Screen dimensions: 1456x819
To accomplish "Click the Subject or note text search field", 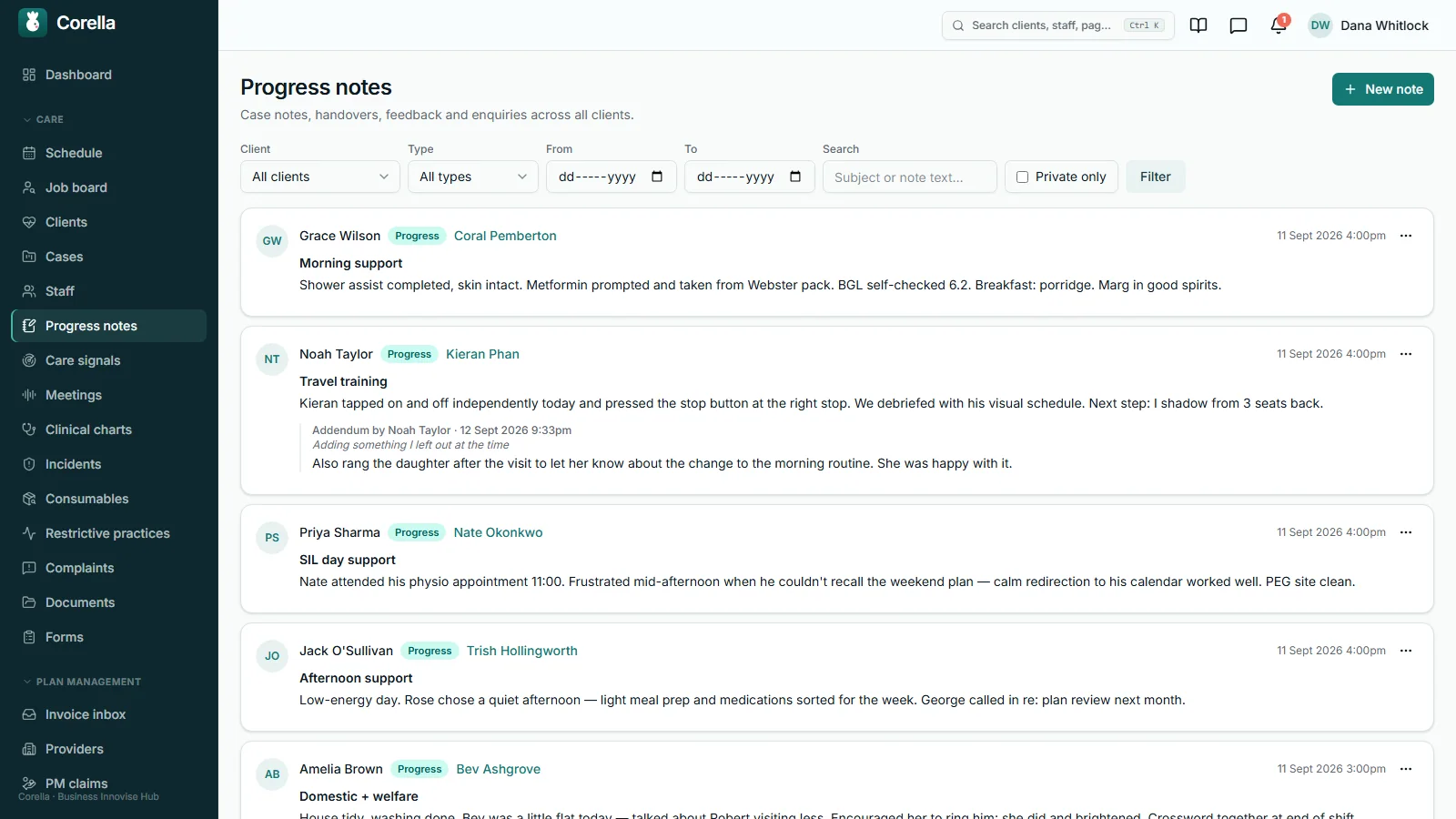I will tap(910, 177).
